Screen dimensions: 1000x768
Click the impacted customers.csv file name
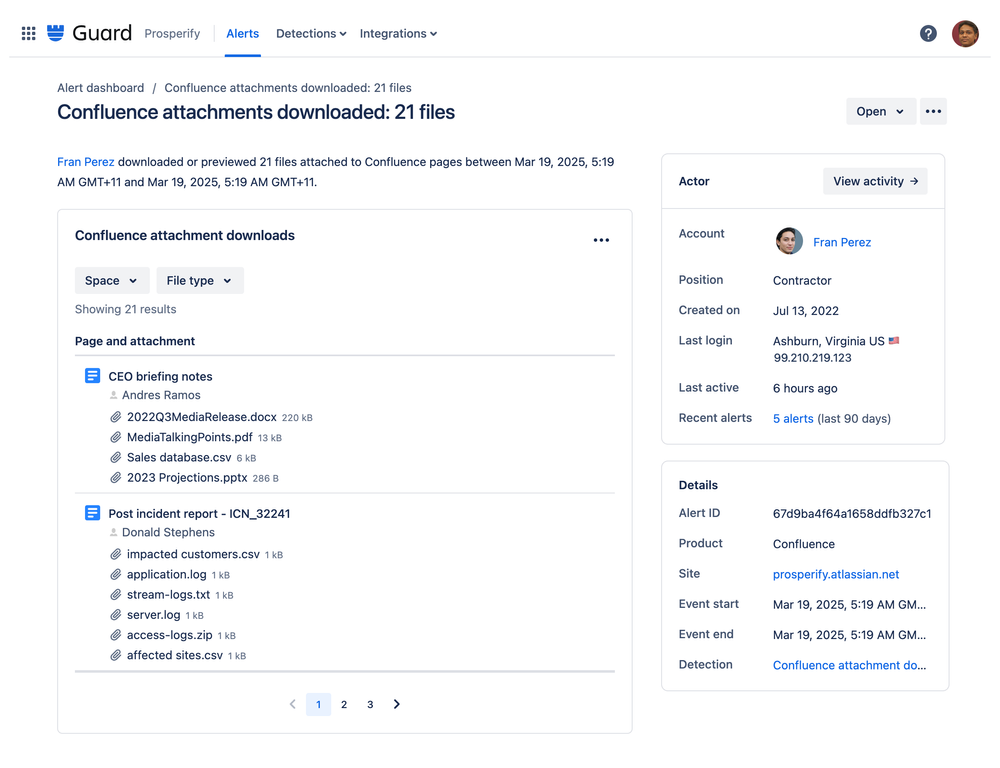pyautogui.click(x=193, y=554)
